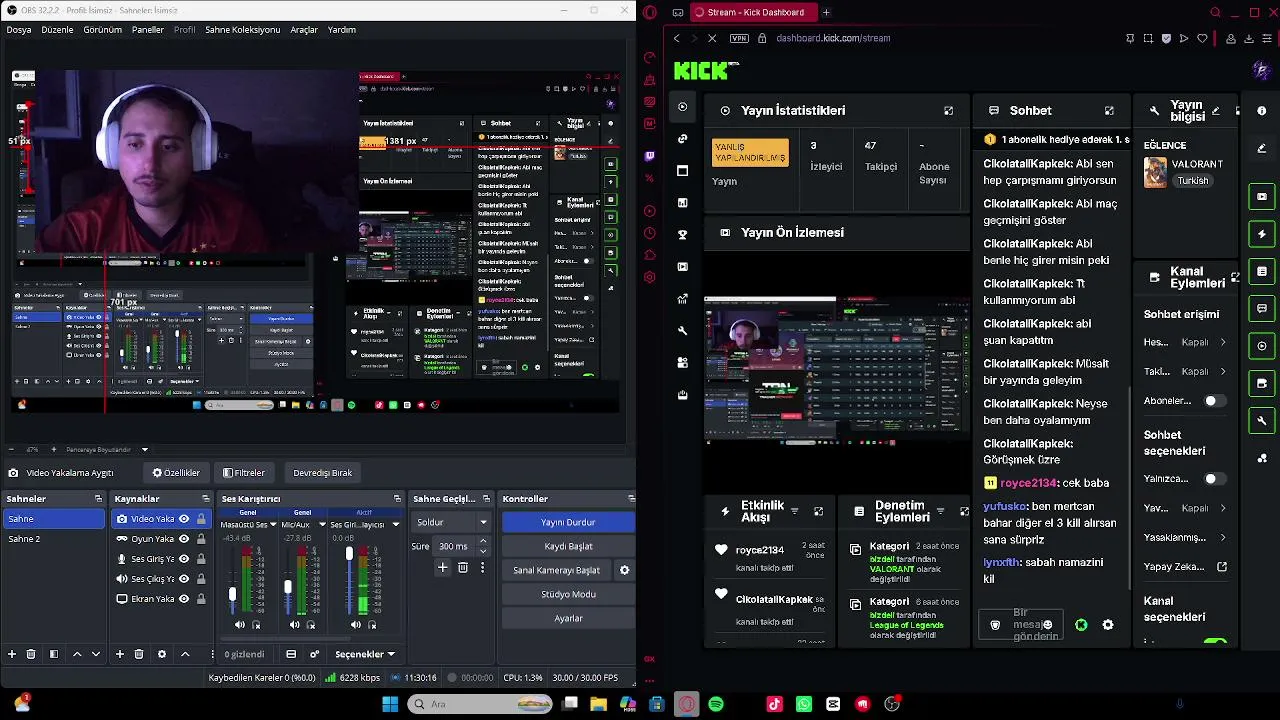The height and width of the screenshot is (720, 1280).
Task: Adjust Masaüstü Ses volume fader
Action: point(232,594)
